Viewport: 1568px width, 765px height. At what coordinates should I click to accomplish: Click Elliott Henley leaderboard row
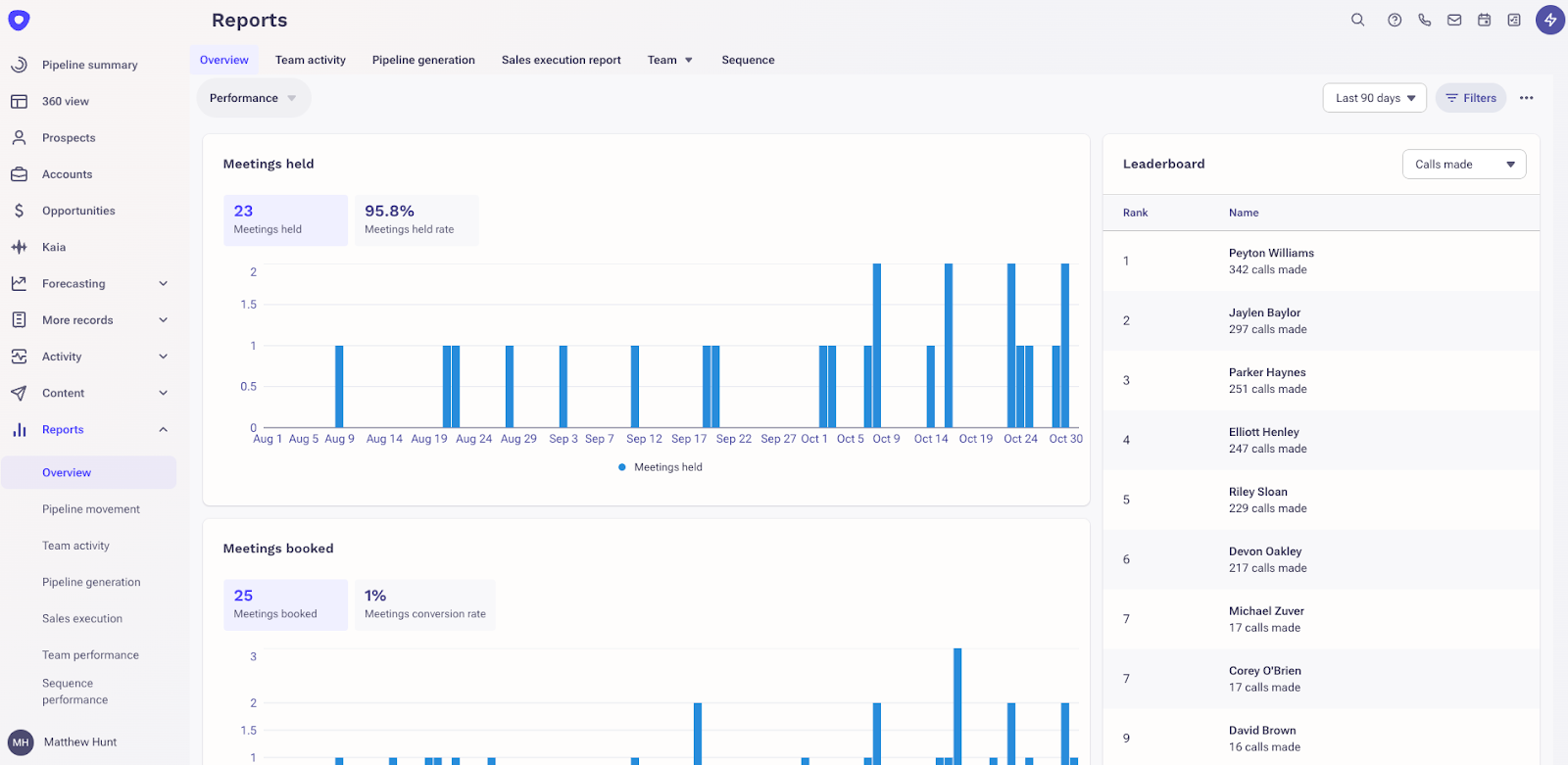click(1321, 440)
